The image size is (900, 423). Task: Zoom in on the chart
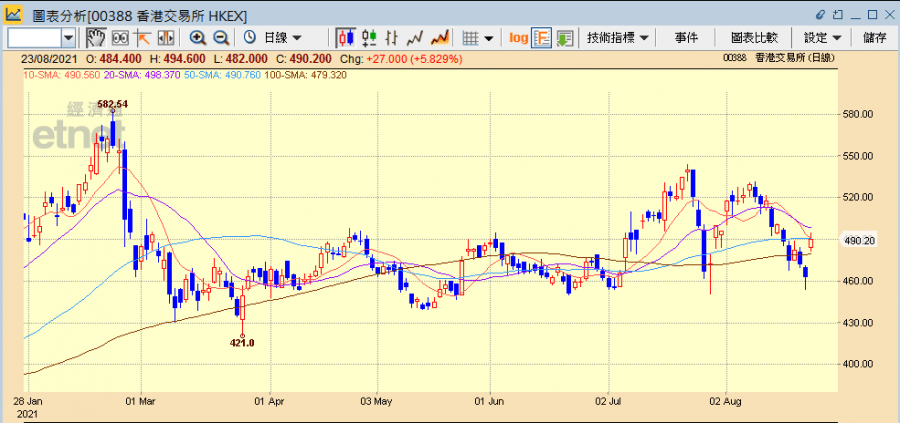[x=198, y=37]
